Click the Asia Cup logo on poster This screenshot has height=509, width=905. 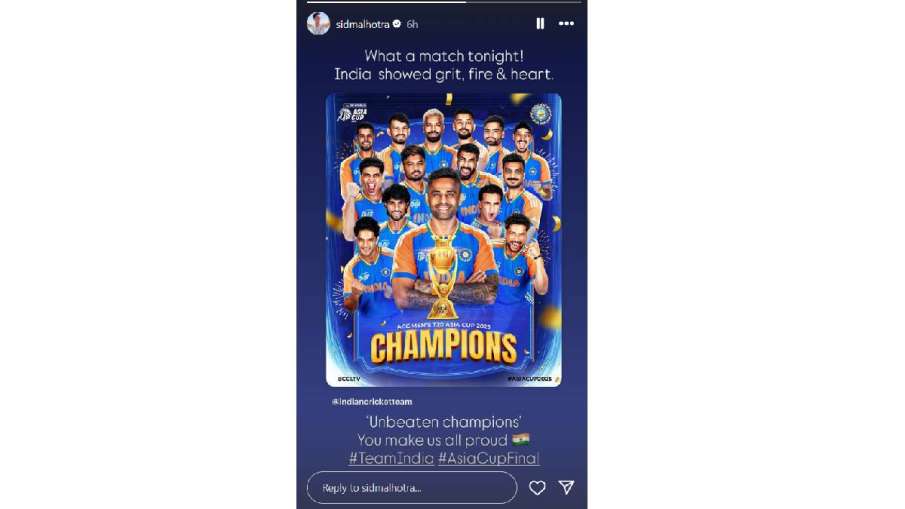pos(353,112)
